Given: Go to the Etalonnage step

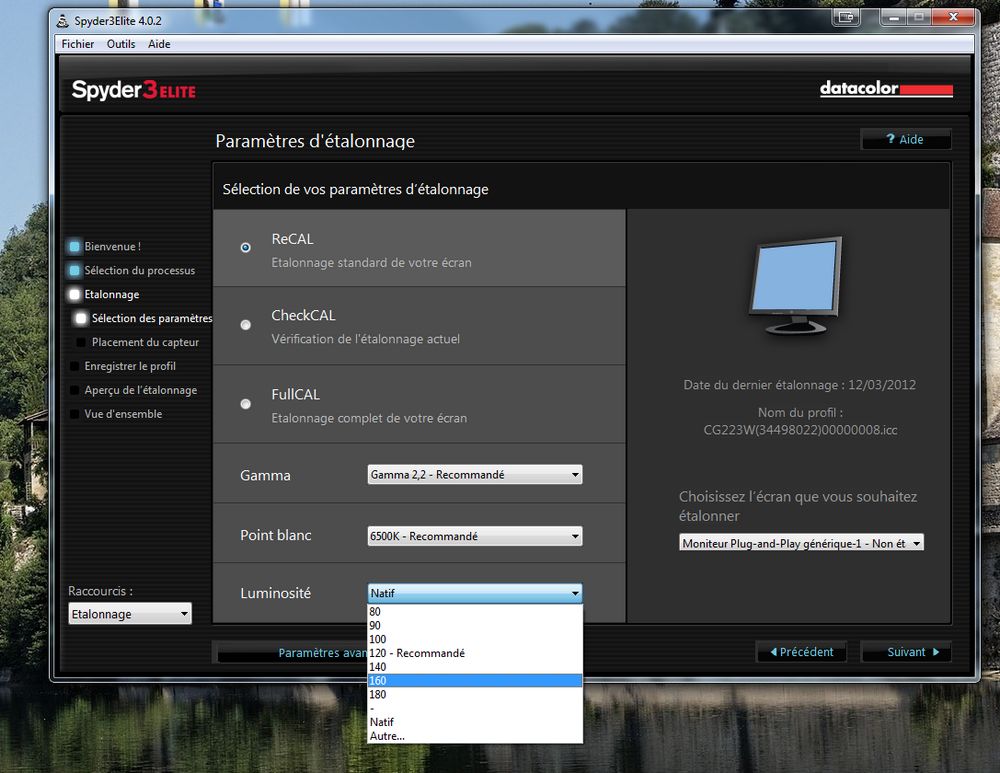Looking at the screenshot, I should pyautogui.click(x=112, y=295).
